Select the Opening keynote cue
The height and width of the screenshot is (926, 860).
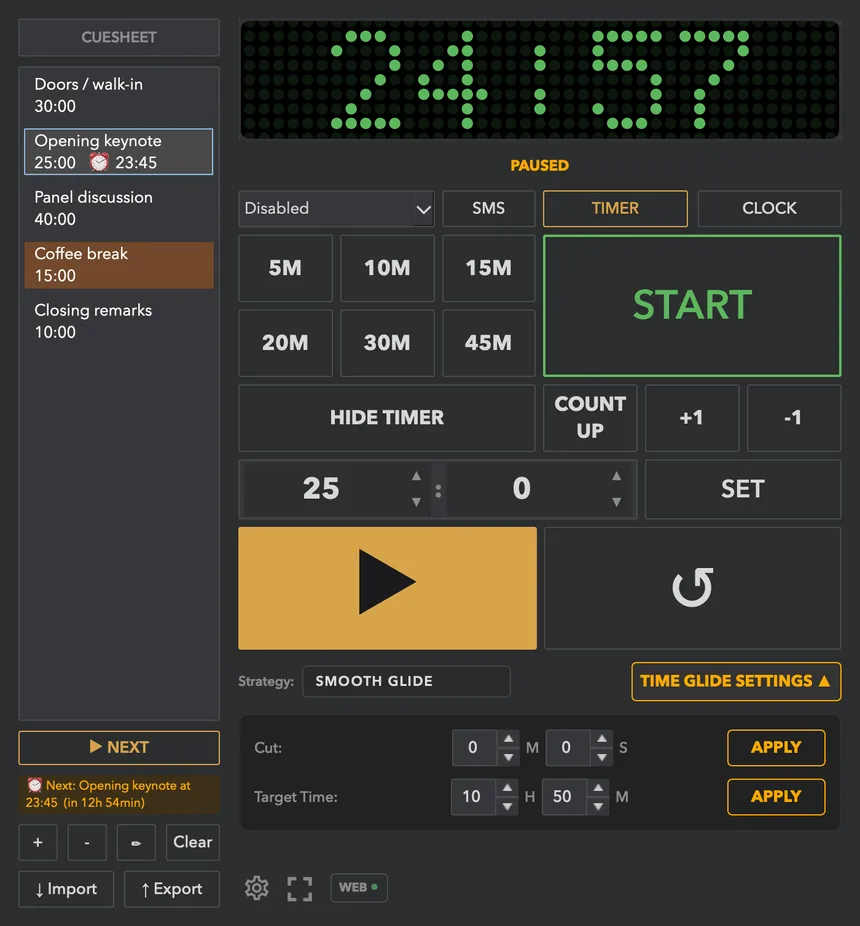pyautogui.click(x=119, y=151)
